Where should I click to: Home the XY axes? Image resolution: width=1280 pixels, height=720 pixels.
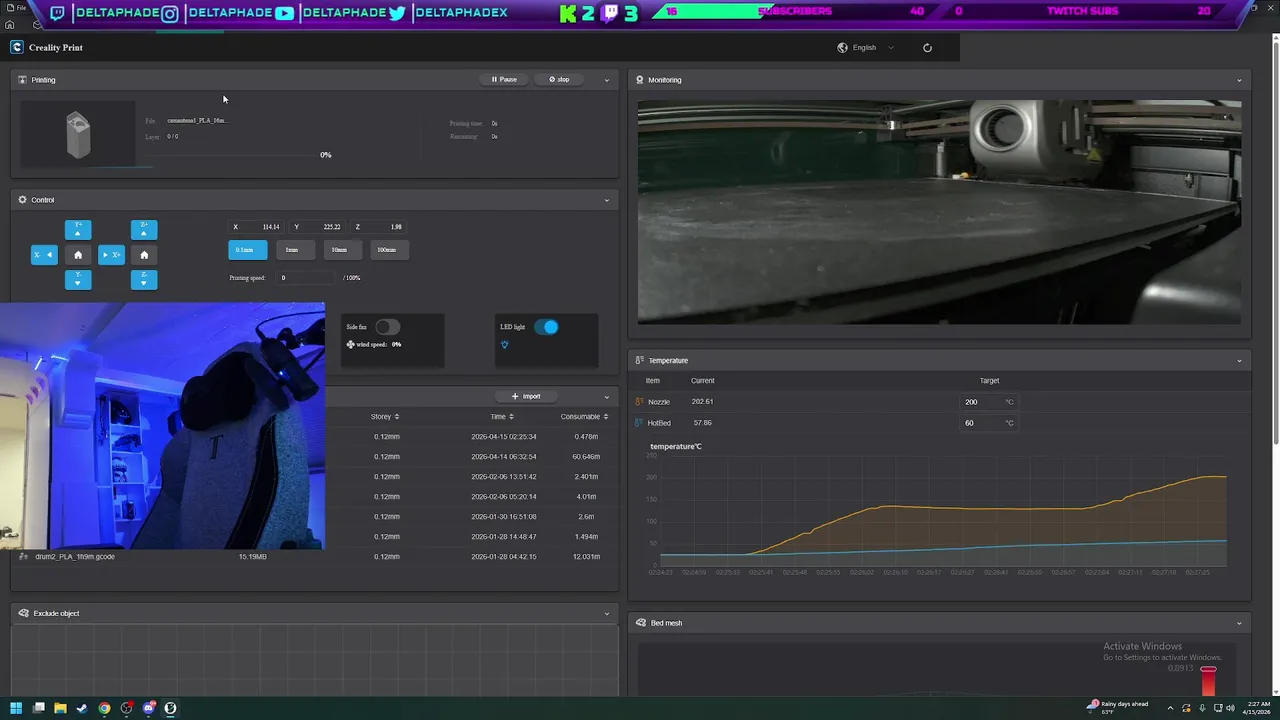point(78,255)
